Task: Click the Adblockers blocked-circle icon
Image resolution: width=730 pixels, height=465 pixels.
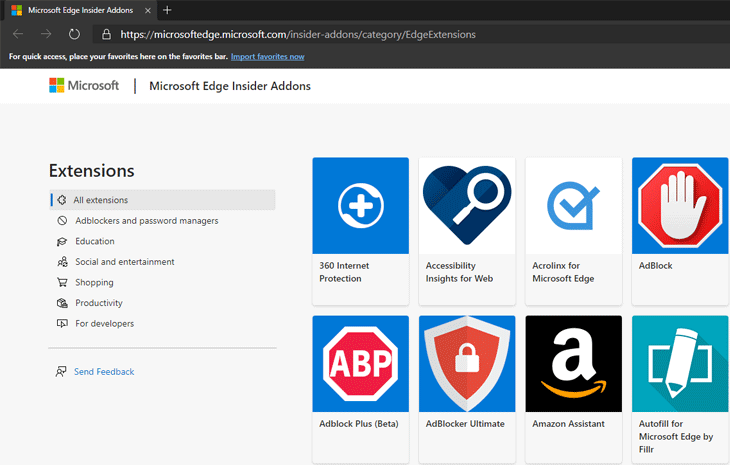Action: (x=62, y=221)
